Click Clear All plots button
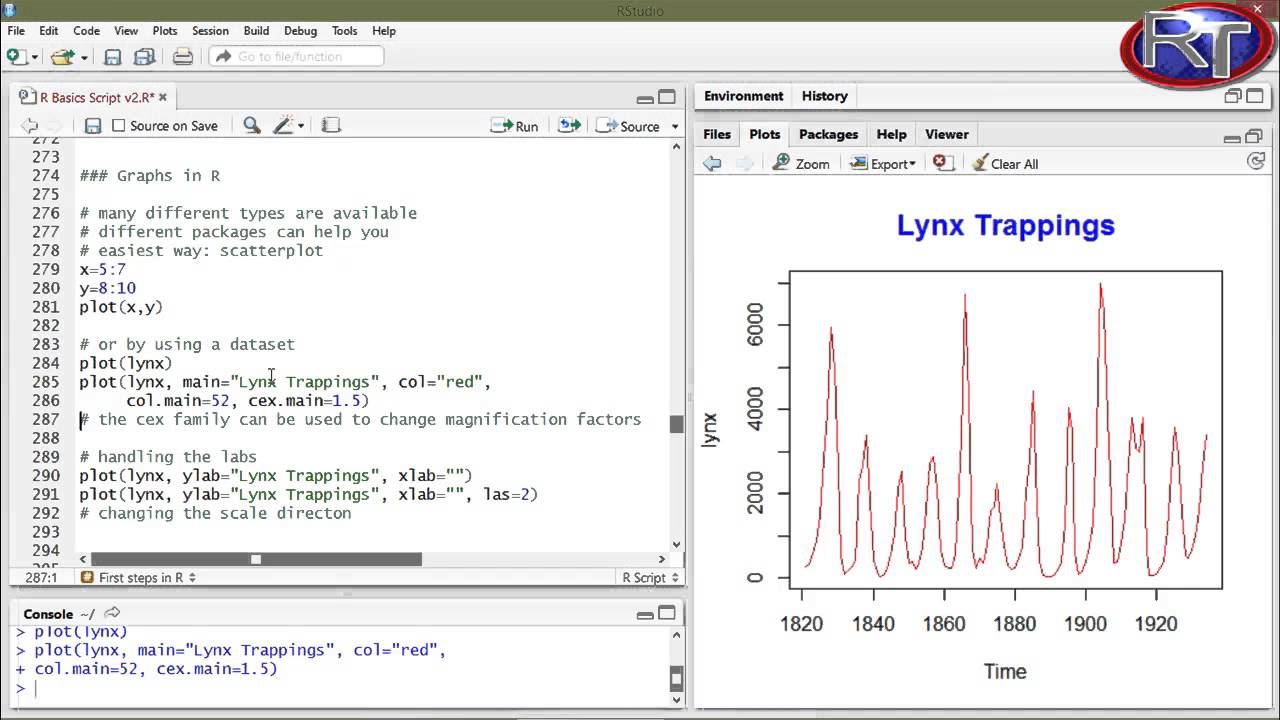The image size is (1280, 720). point(1005,164)
